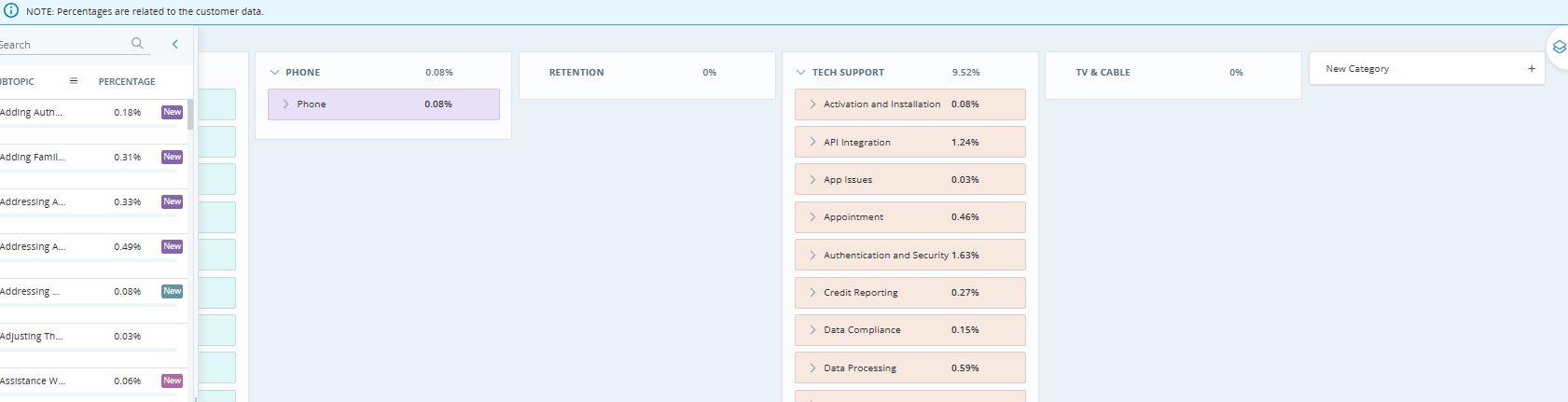Viewport: 1568px width, 402px height.
Task: Expand Authentication and Security topic
Action: [x=812, y=255]
